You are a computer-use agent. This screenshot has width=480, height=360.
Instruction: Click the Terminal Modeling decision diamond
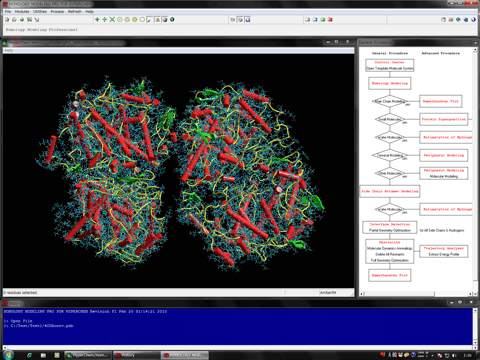tap(390, 155)
